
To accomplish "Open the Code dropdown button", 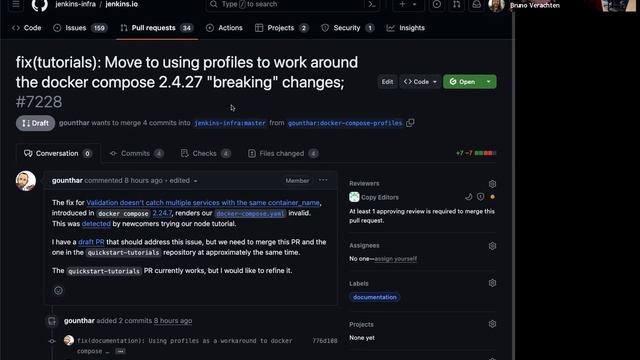I will 420,82.
